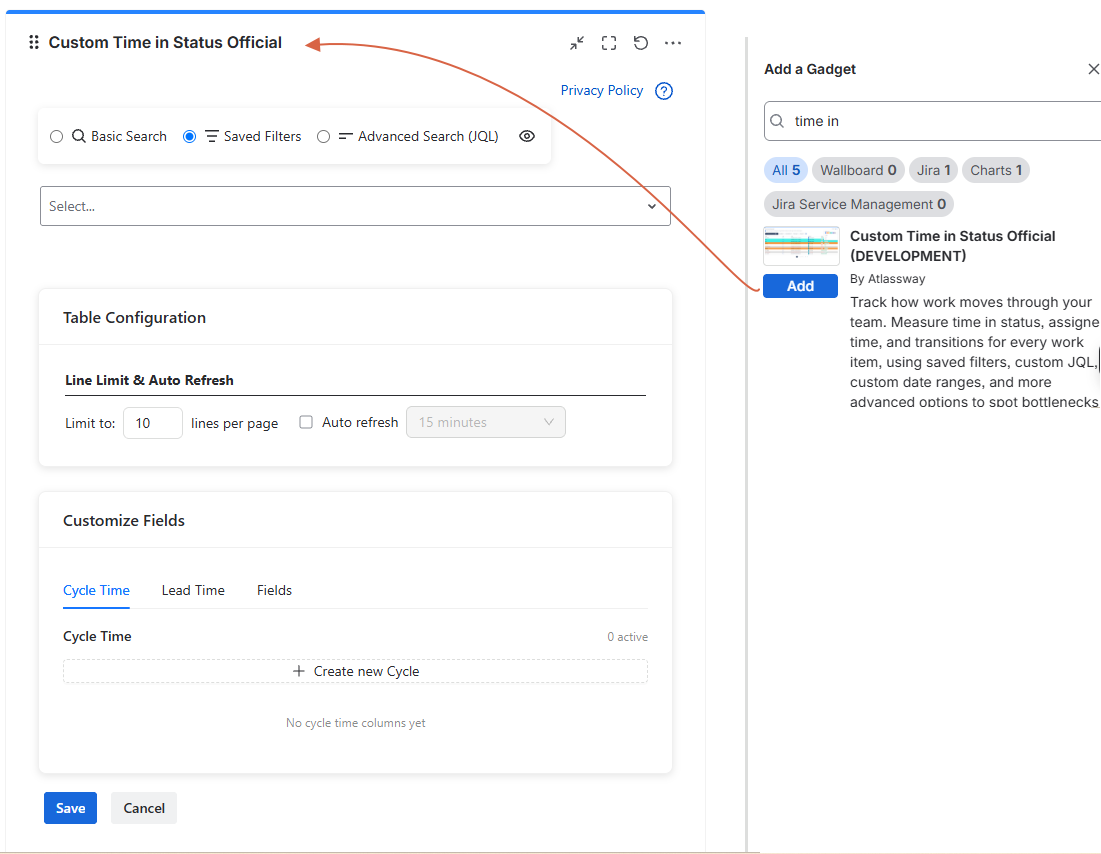Filter gadgets by All 5 category
1101x854 pixels.
coord(786,170)
